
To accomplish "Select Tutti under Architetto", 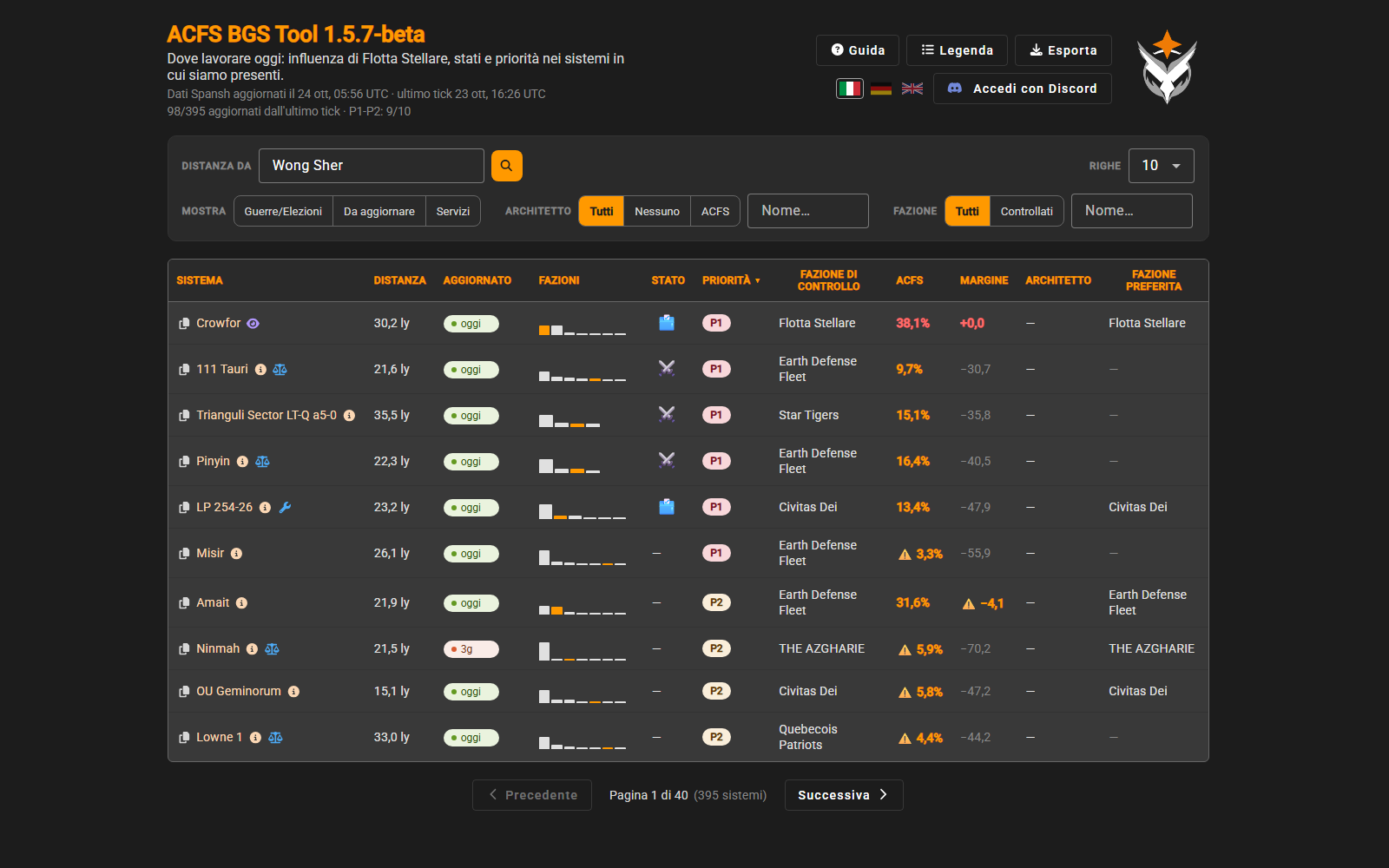I will (602, 211).
